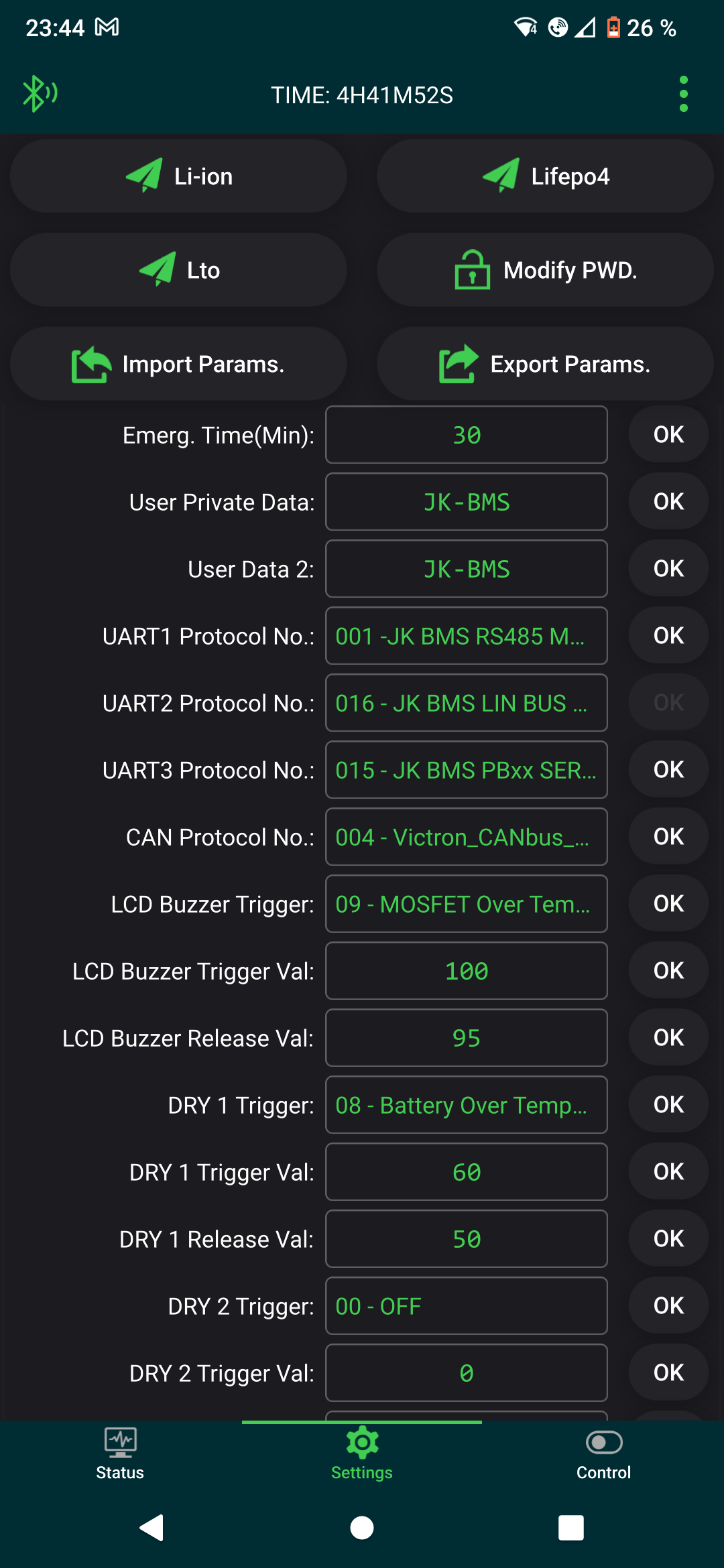
Task: Open Modify PWD. password option
Action: click(545, 270)
